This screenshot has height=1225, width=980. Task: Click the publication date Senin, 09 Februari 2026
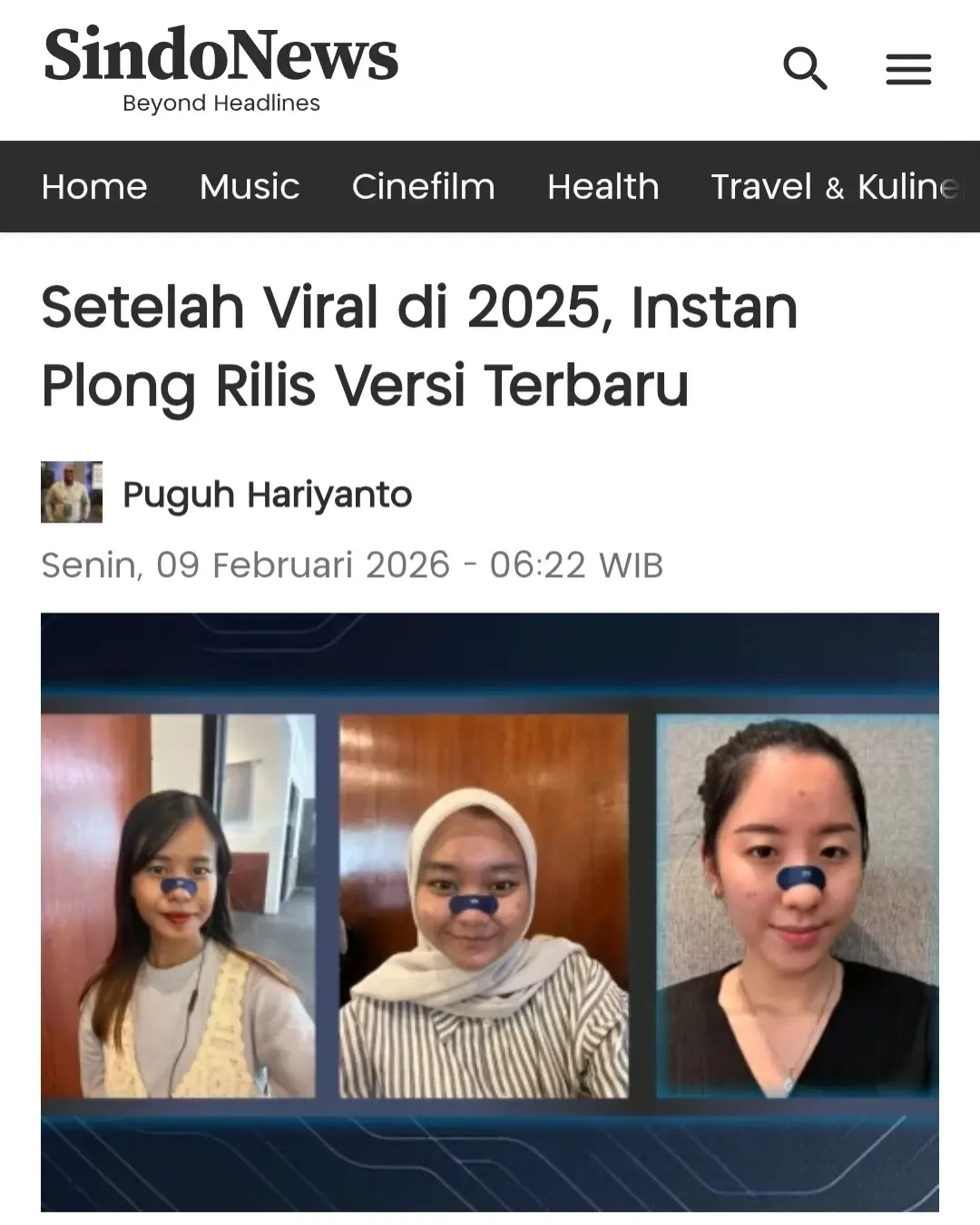tap(246, 564)
